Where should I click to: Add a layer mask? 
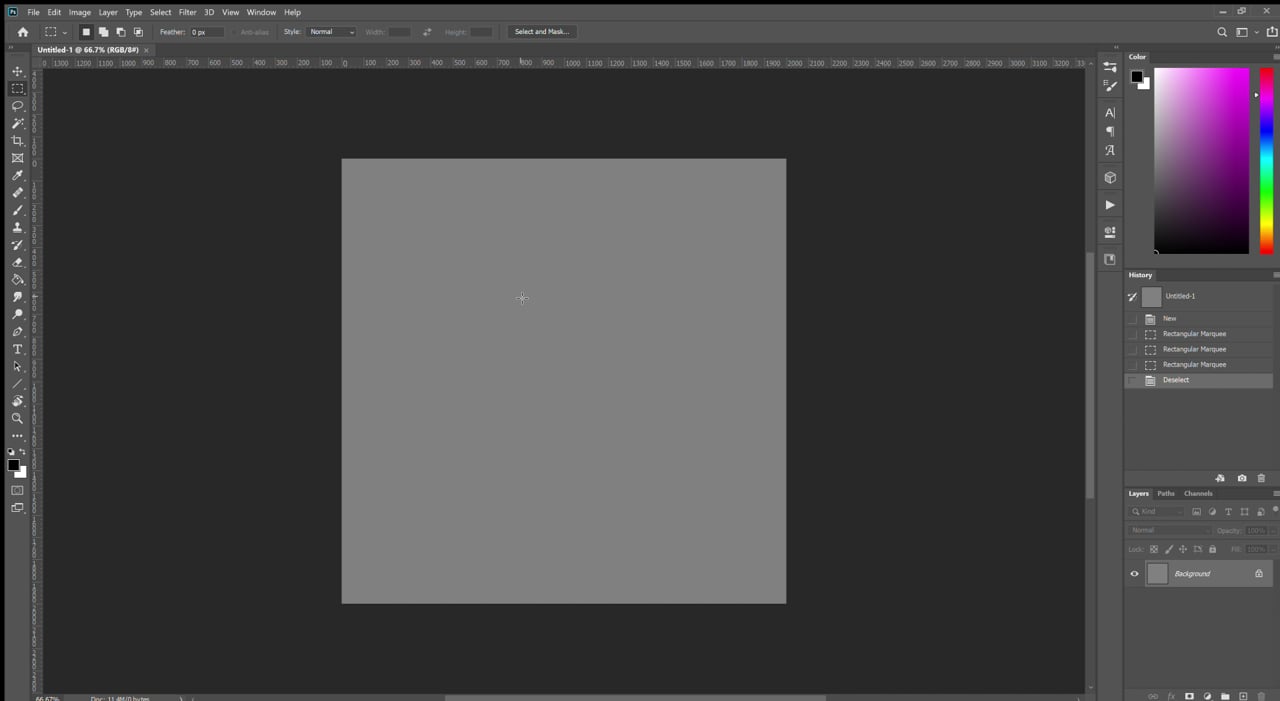(1189, 696)
